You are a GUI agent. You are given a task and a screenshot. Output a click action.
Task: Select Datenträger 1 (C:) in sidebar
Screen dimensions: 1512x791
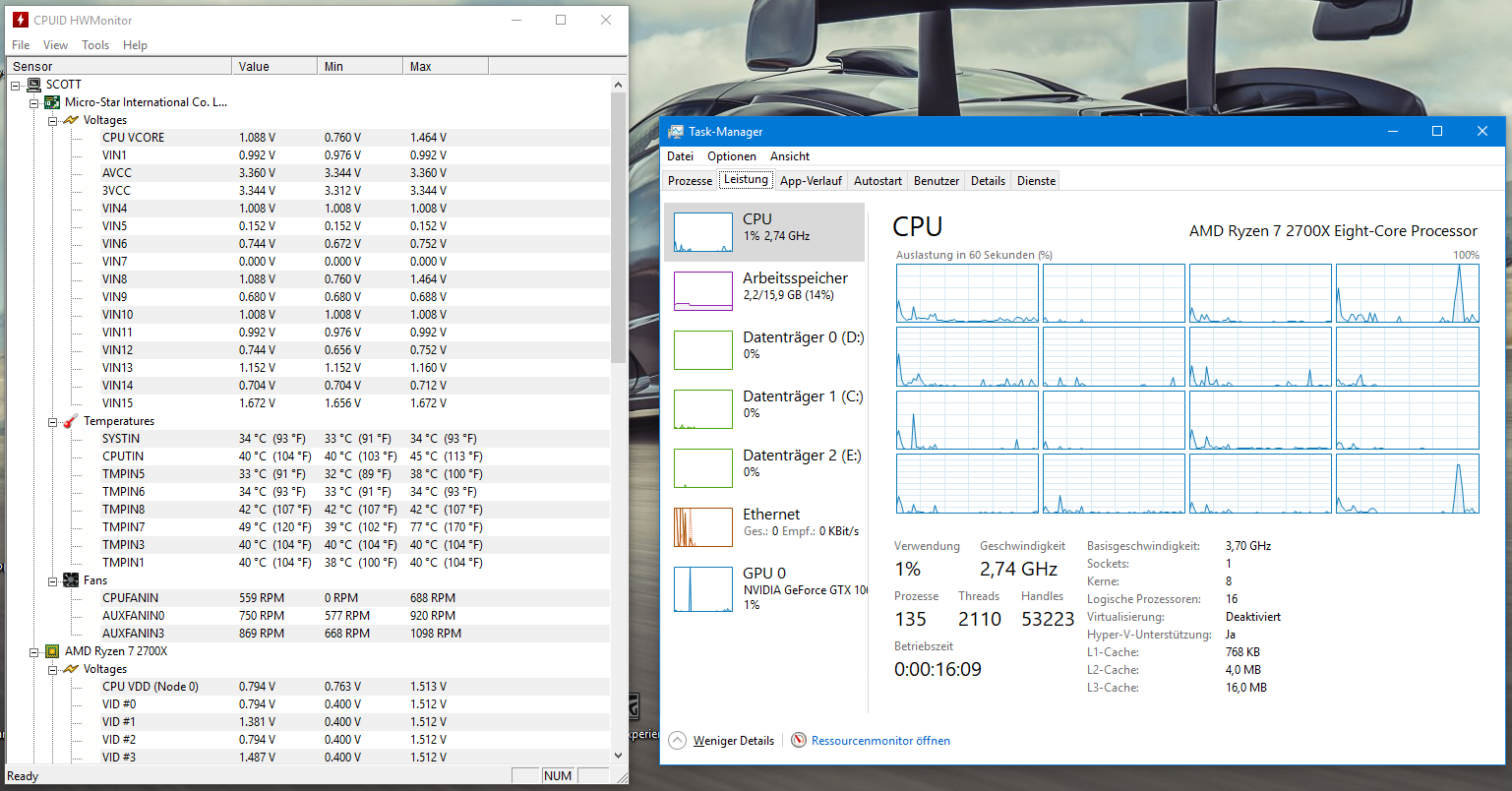[764, 409]
